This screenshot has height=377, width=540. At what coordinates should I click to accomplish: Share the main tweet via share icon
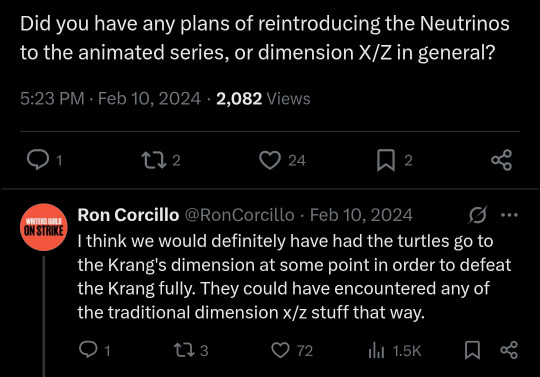coord(501,160)
